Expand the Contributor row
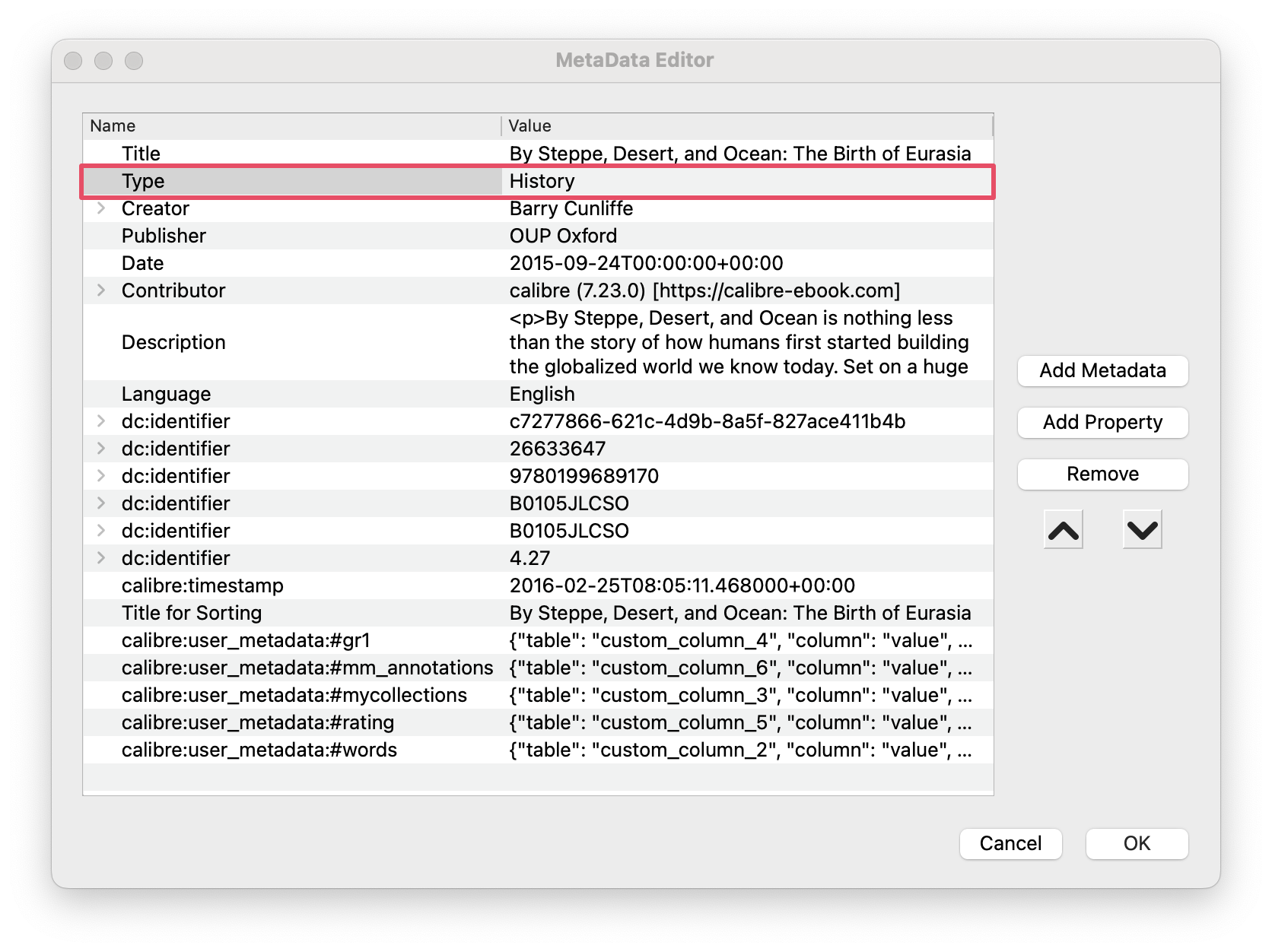The width and height of the screenshot is (1272, 952). click(x=101, y=290)
